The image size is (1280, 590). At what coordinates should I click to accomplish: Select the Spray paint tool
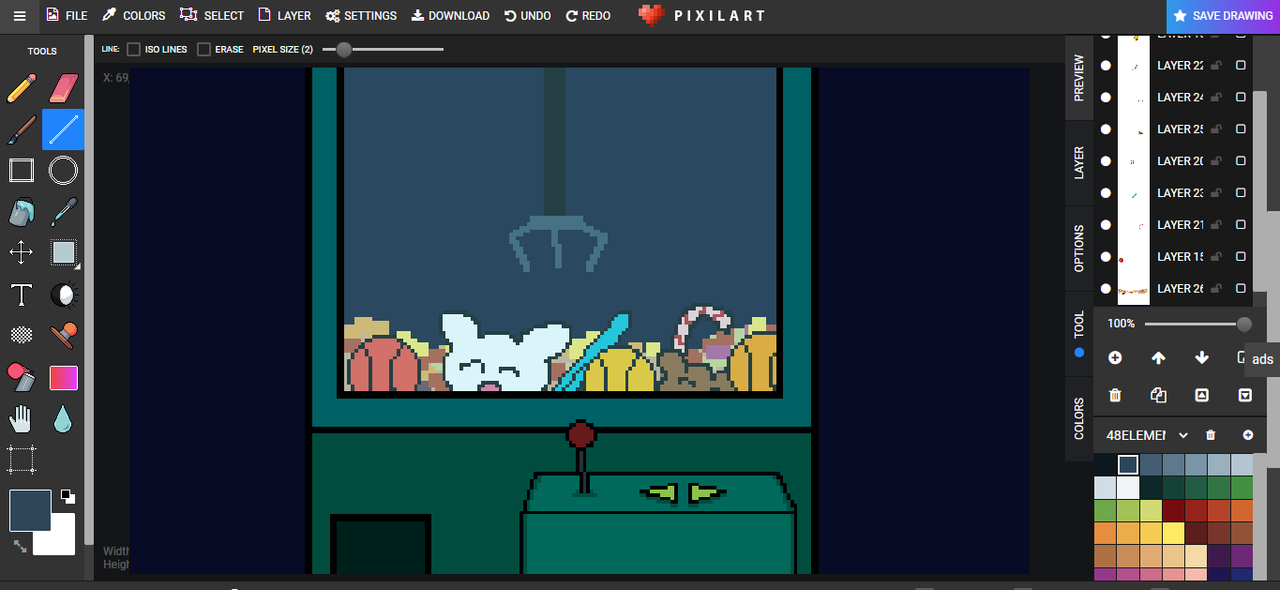tap(21, 377)
